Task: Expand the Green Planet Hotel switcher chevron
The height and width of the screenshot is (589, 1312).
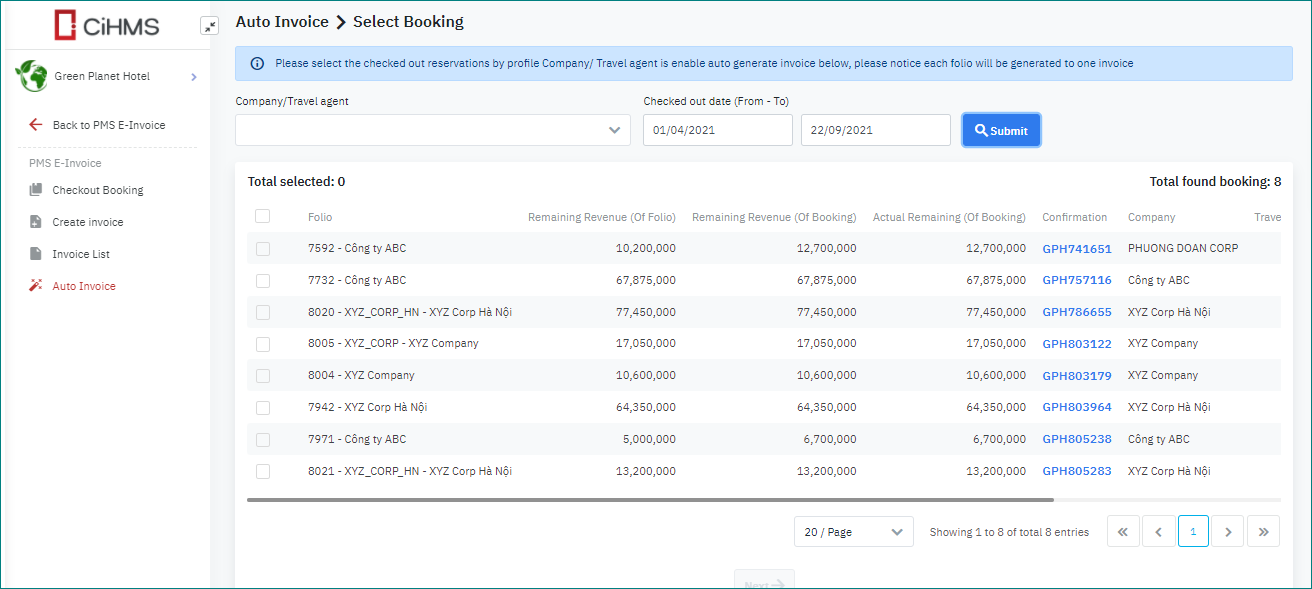Action: pyautogui.click(x=193, y=77)
